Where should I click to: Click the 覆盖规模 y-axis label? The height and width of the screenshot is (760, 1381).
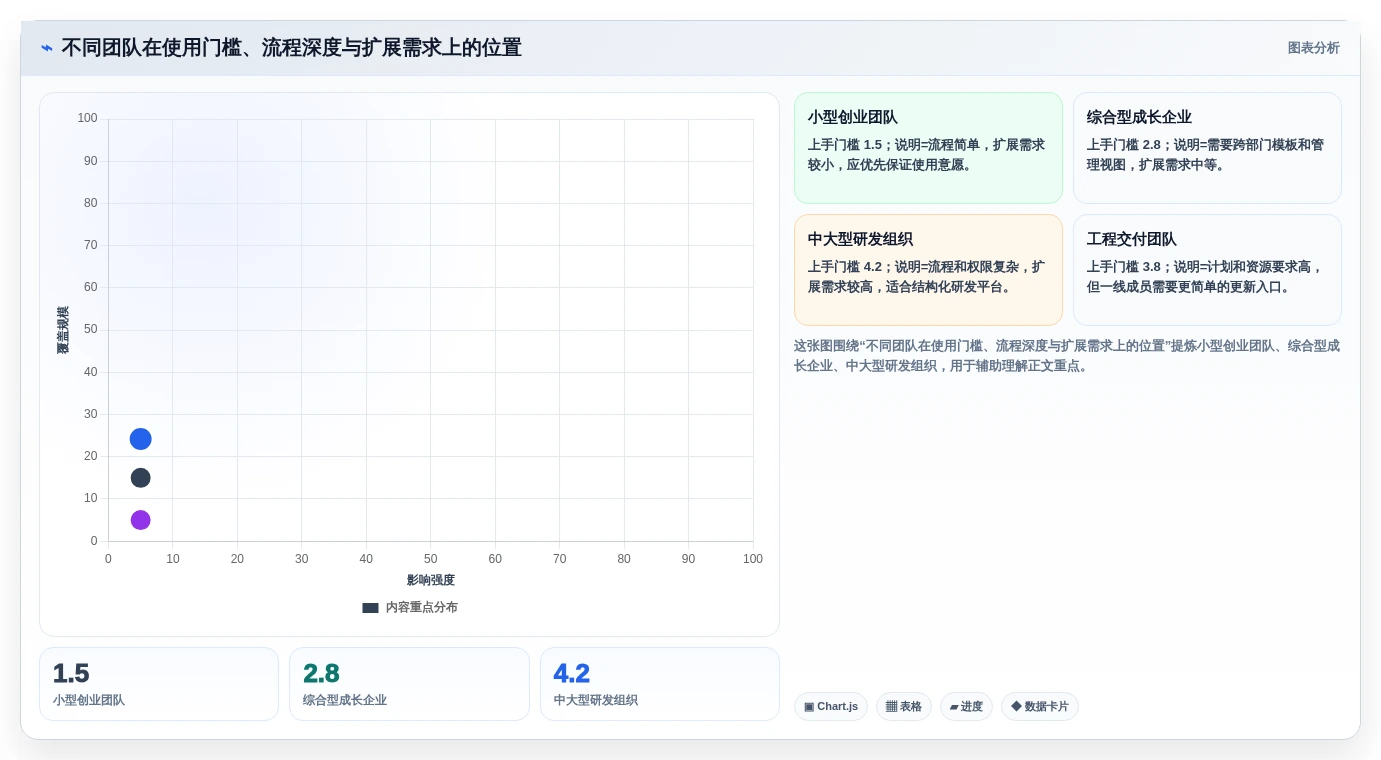63,330
